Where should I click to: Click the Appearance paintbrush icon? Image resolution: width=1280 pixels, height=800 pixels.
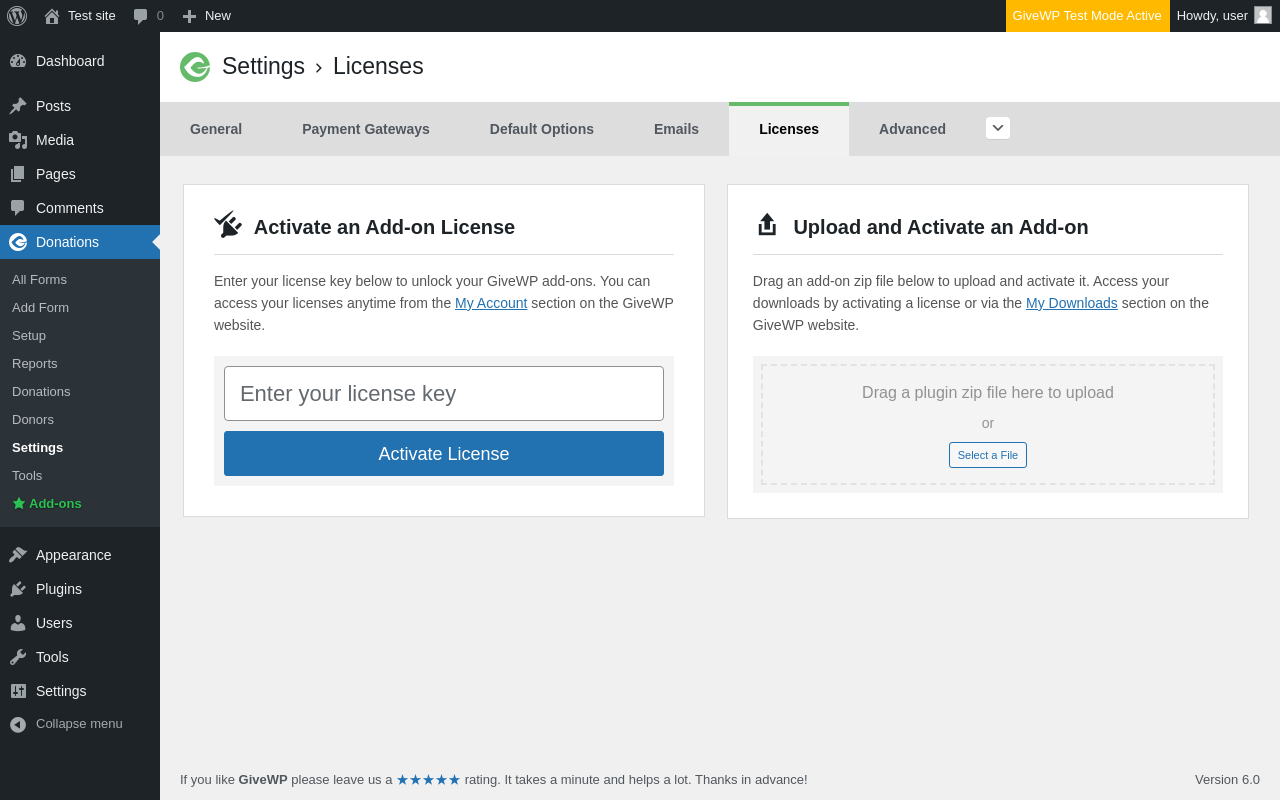(x=18, y=555)
